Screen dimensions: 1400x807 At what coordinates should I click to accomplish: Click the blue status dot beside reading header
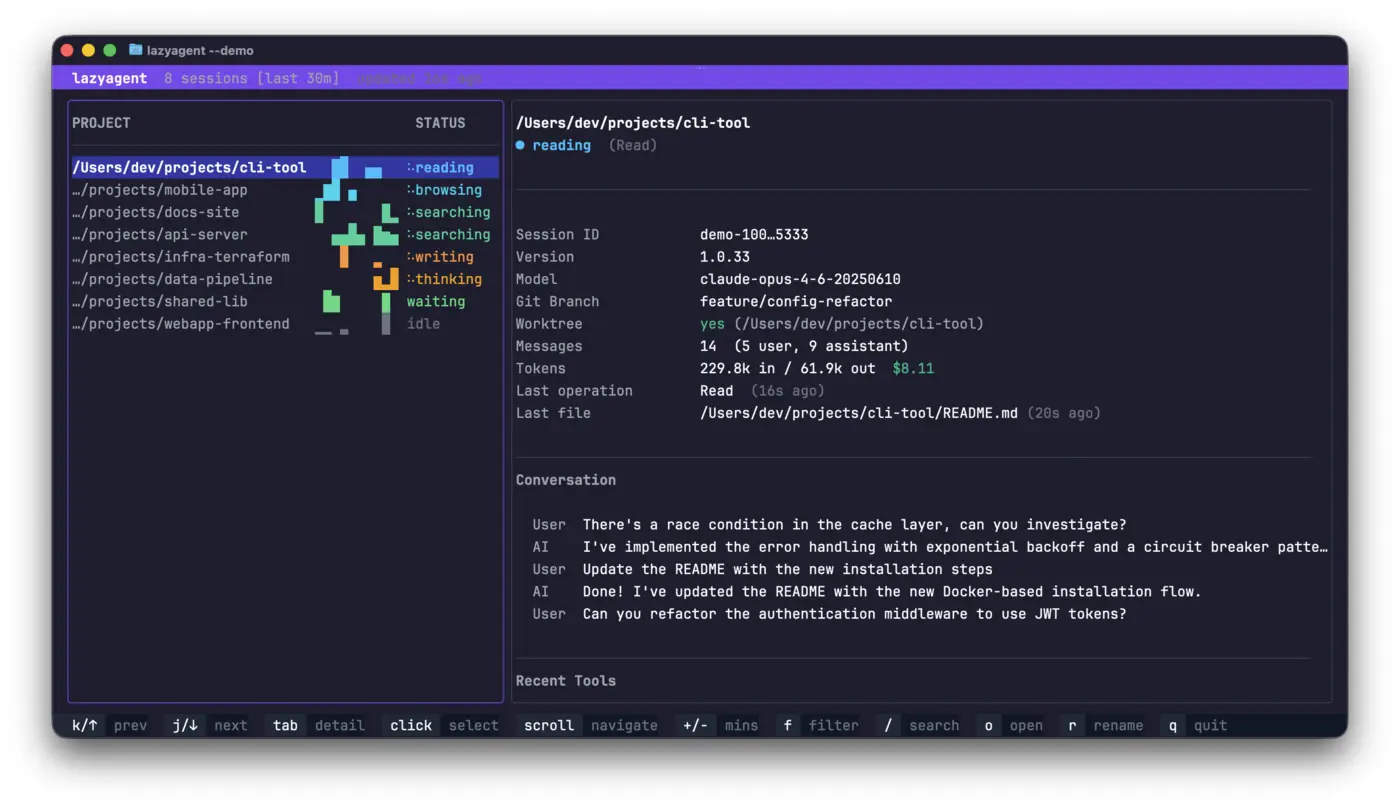(x=520, y=145)
